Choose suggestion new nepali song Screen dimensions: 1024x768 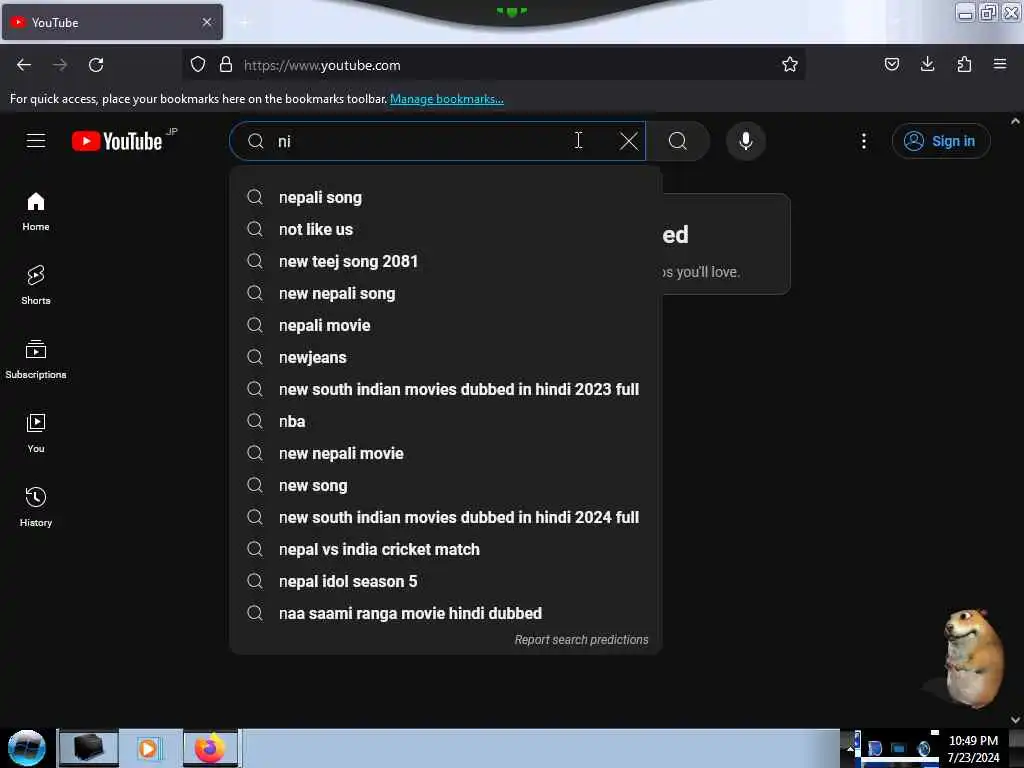pos(445,293)
